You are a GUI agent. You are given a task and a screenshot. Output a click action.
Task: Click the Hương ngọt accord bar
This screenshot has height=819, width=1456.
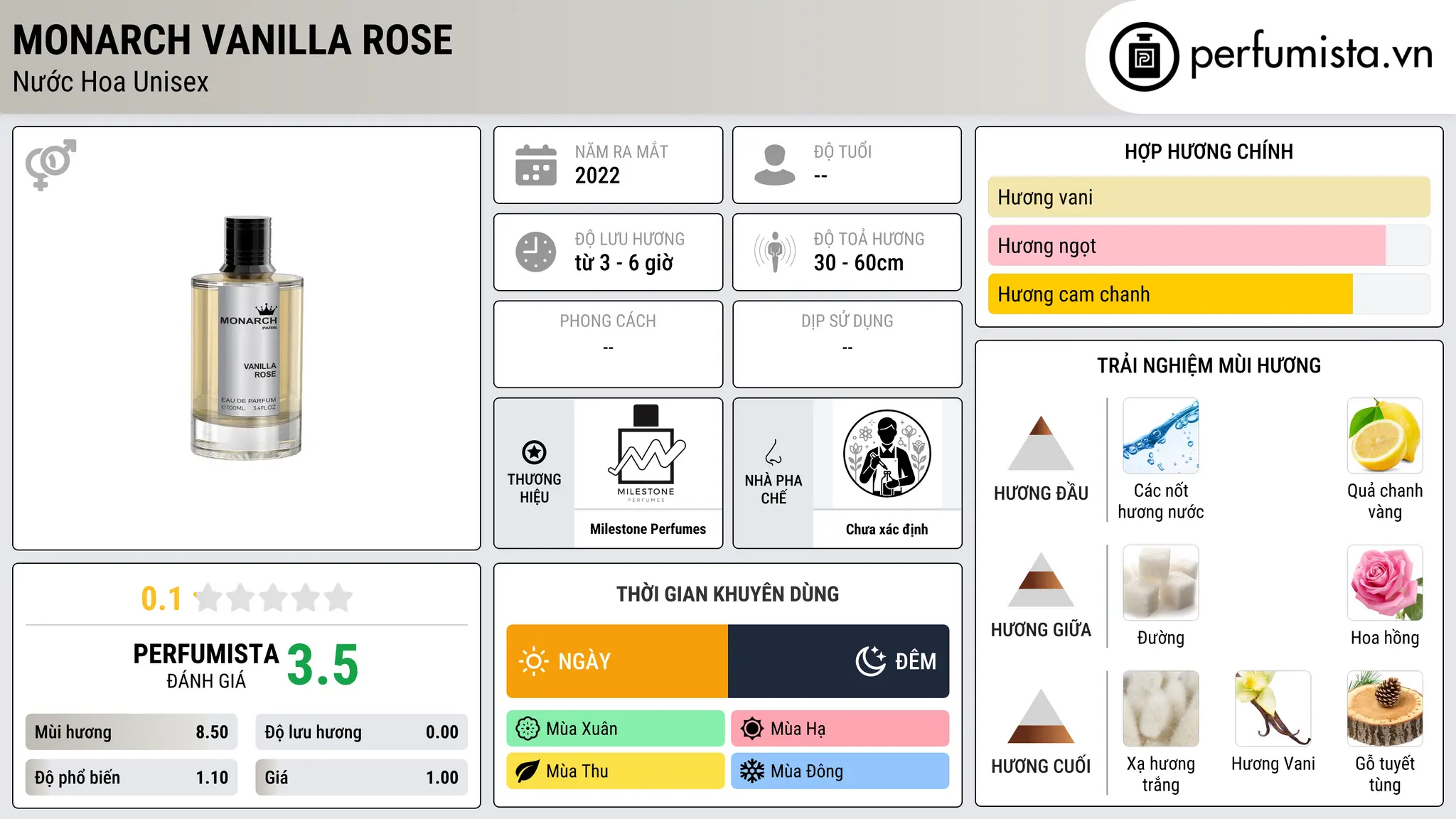point(1209,245)
